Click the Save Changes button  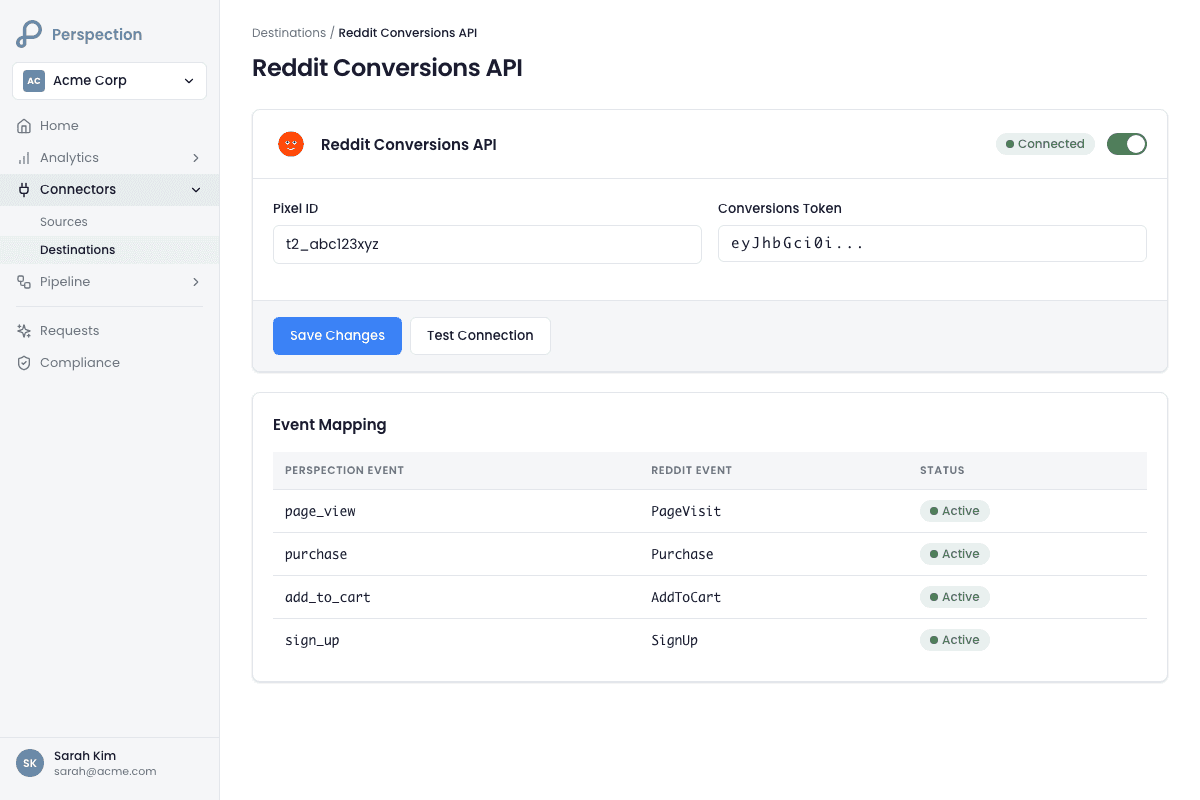tap(337, 336)
